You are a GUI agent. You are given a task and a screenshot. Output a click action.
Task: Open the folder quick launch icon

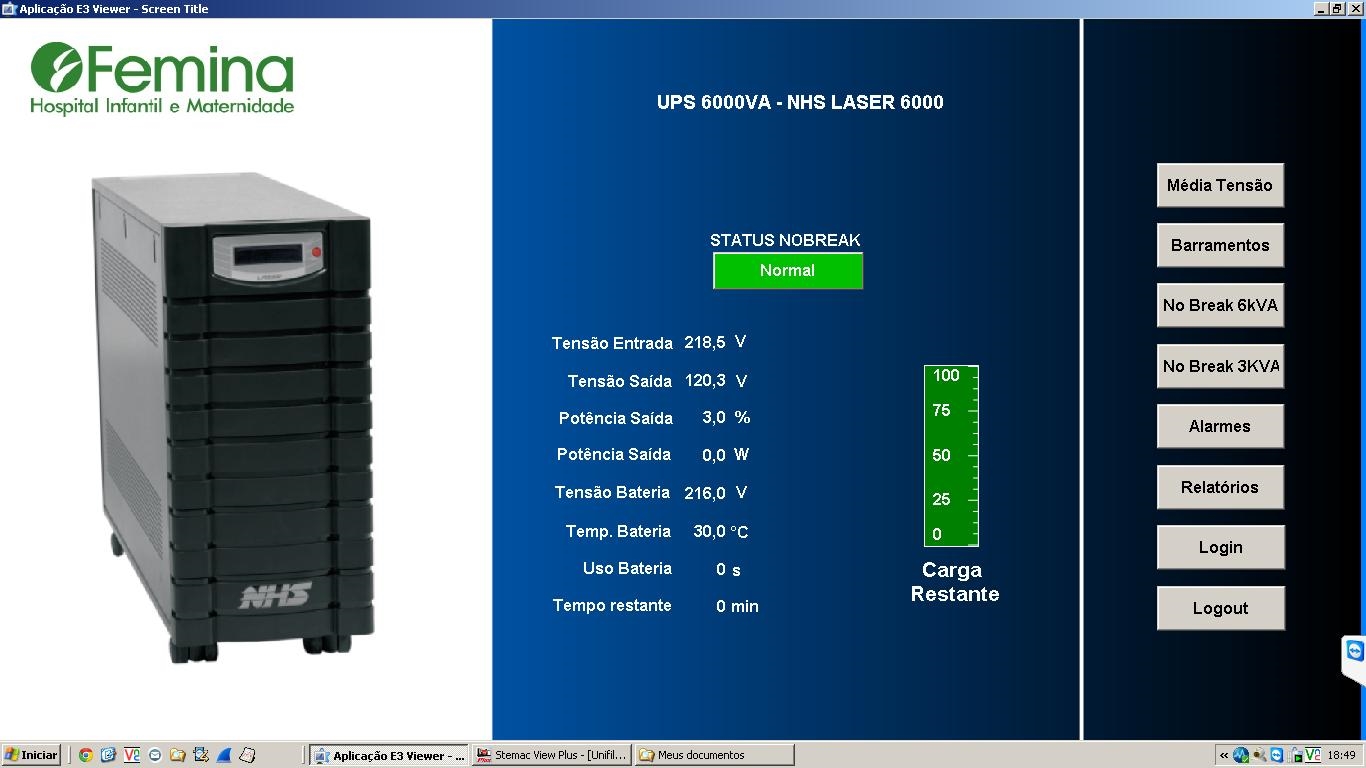[x=178, y=755]
